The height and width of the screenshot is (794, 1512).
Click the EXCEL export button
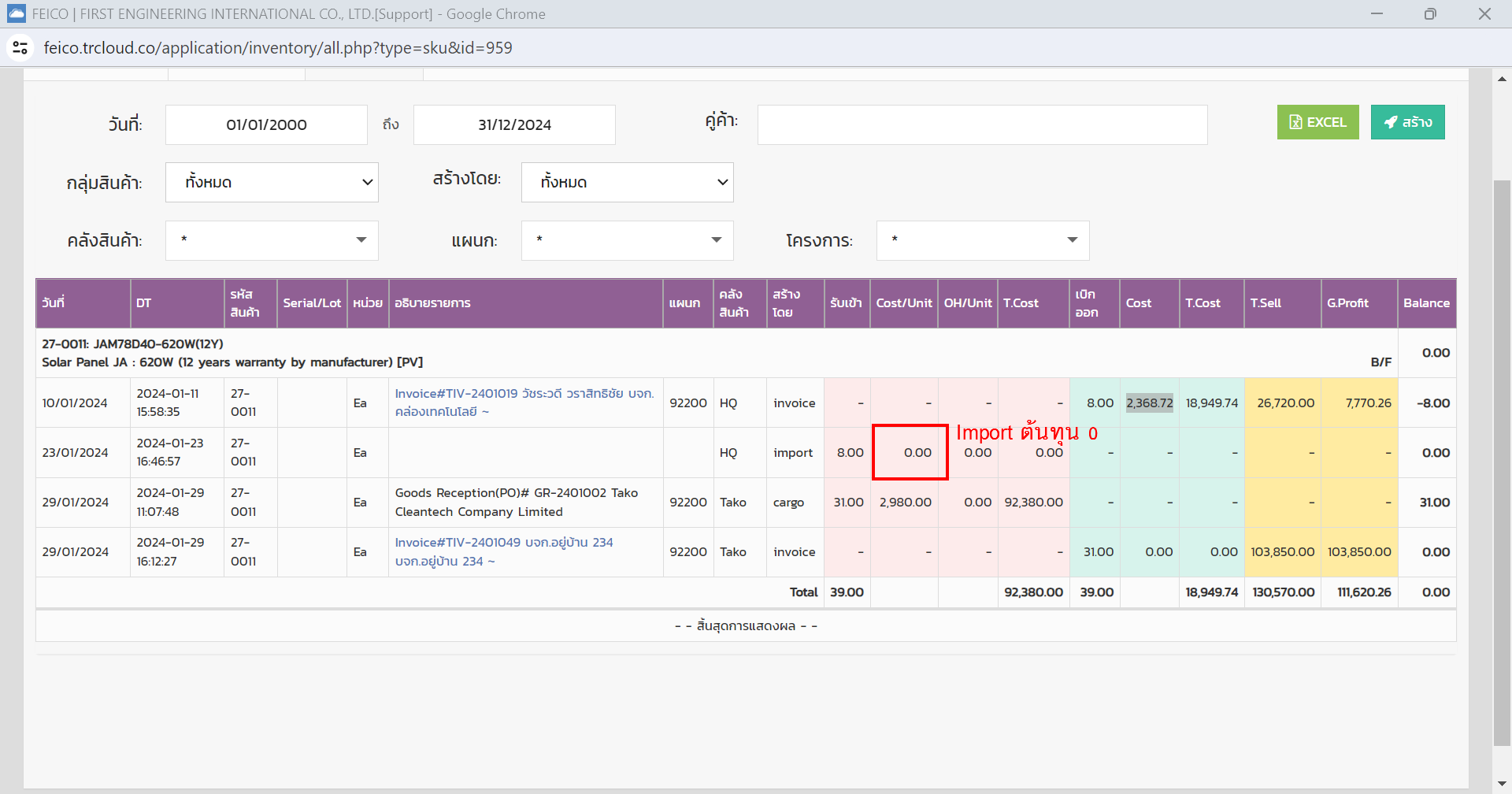pos(1317,122)
